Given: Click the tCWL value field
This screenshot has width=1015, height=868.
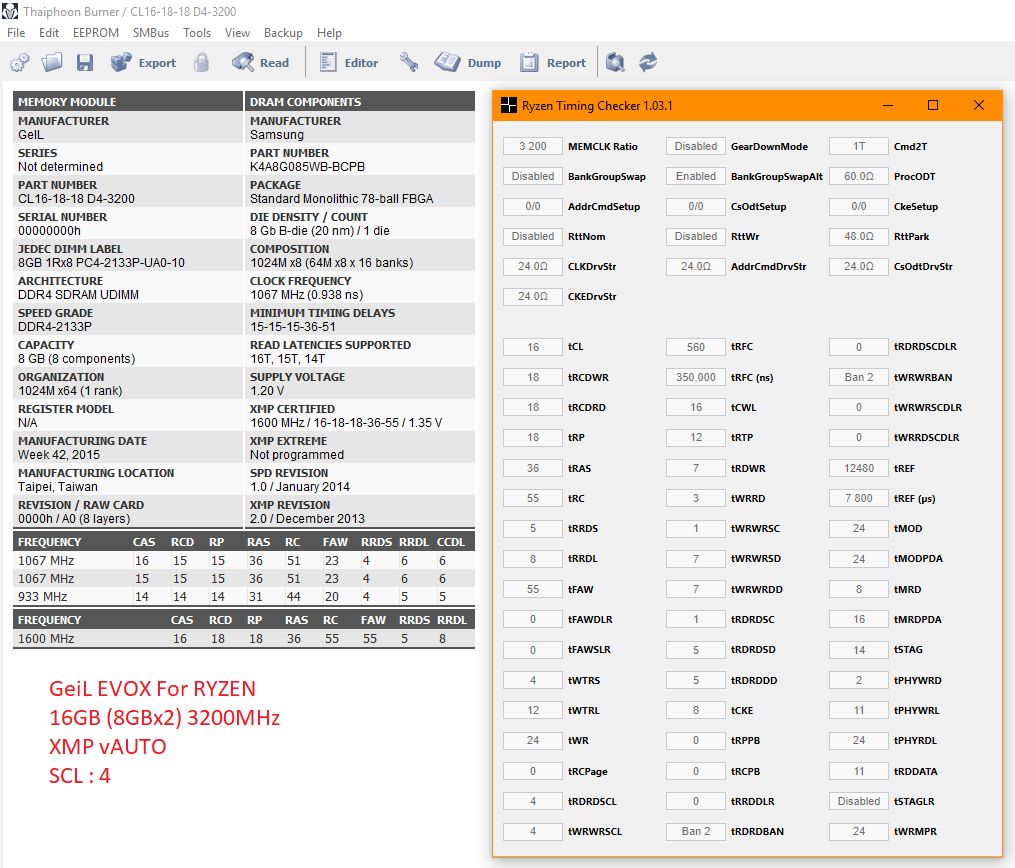Looking at the screenshot, I should tap(696, 407).
